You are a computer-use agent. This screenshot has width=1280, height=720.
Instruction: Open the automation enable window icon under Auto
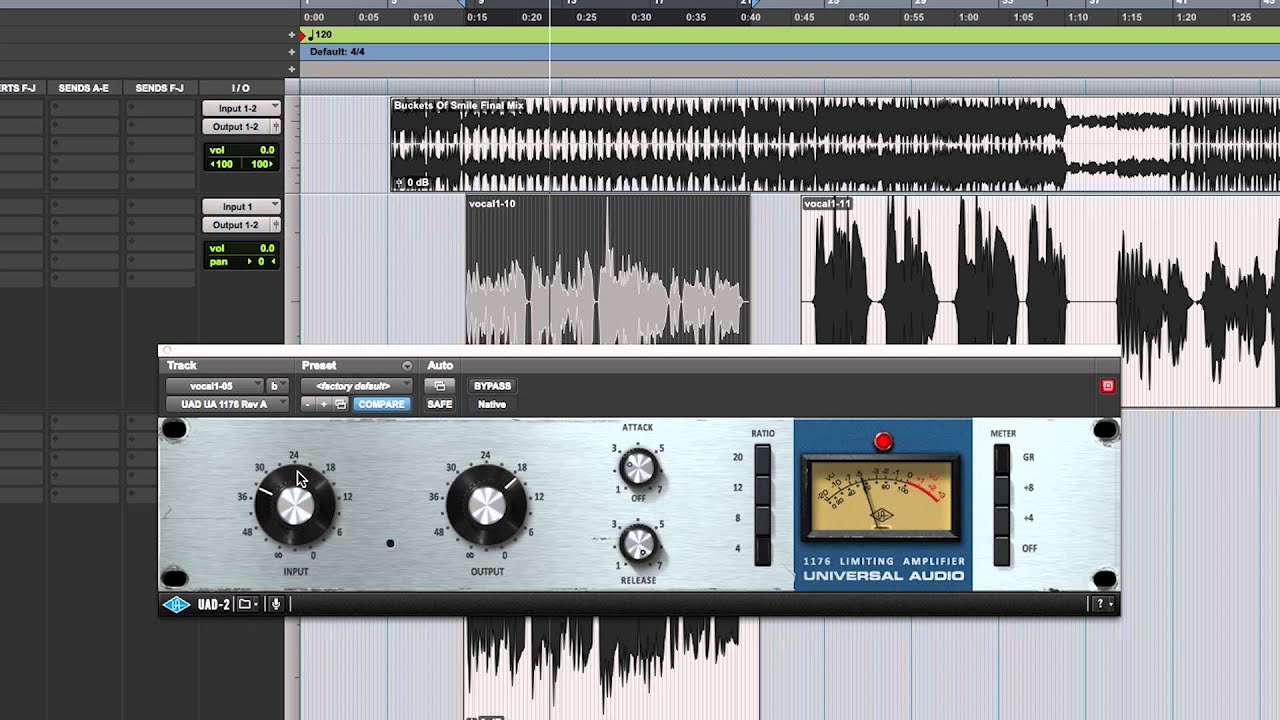(x=439, y=386)
